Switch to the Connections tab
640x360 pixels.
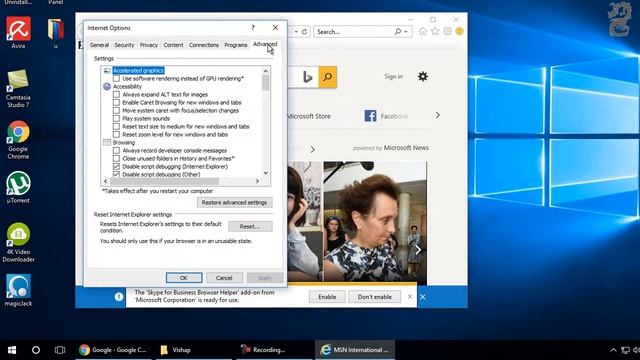[204, 45]
